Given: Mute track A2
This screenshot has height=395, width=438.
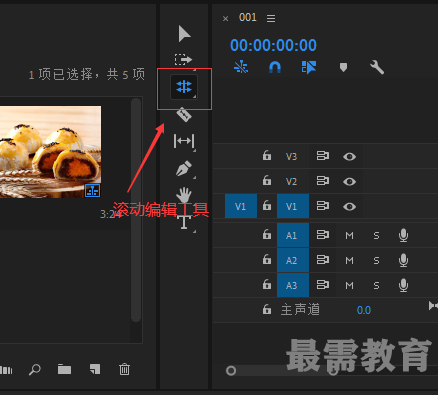Looking at the screenshot, I should 349,260.
